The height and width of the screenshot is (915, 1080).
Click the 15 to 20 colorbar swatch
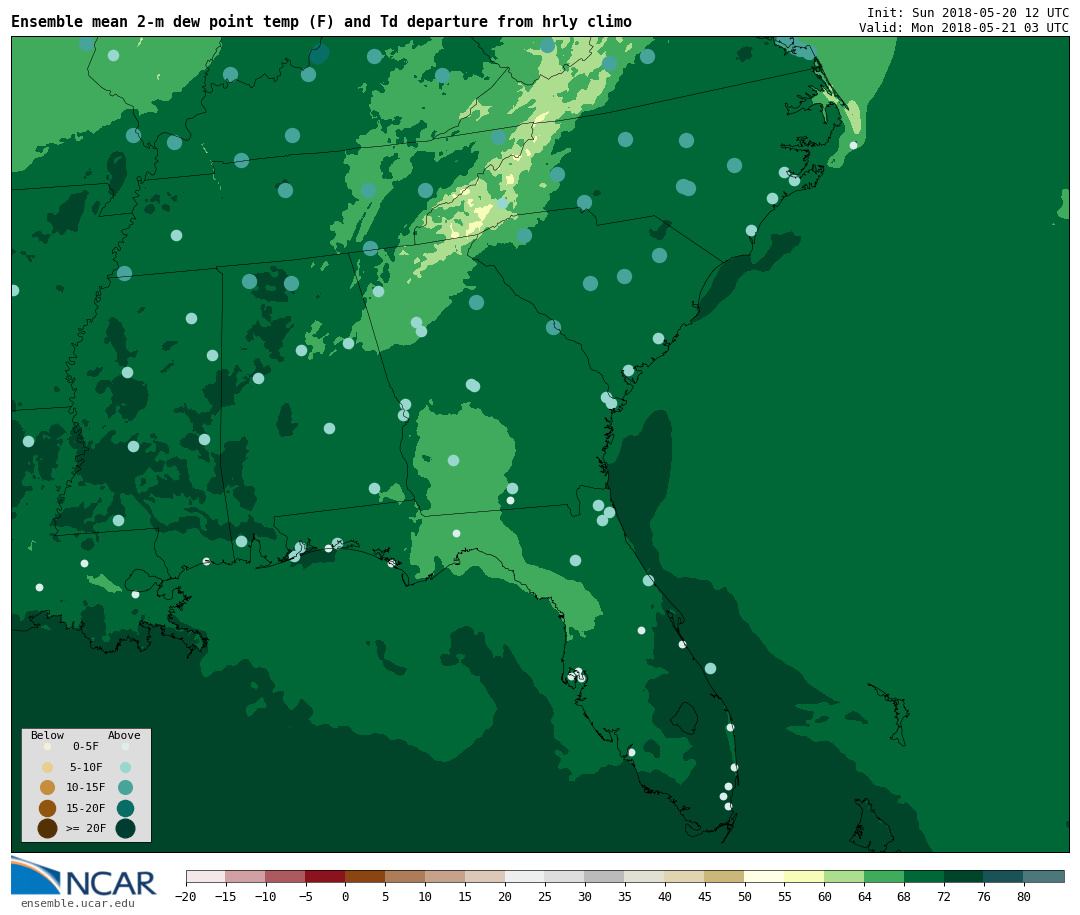[486, 876]
